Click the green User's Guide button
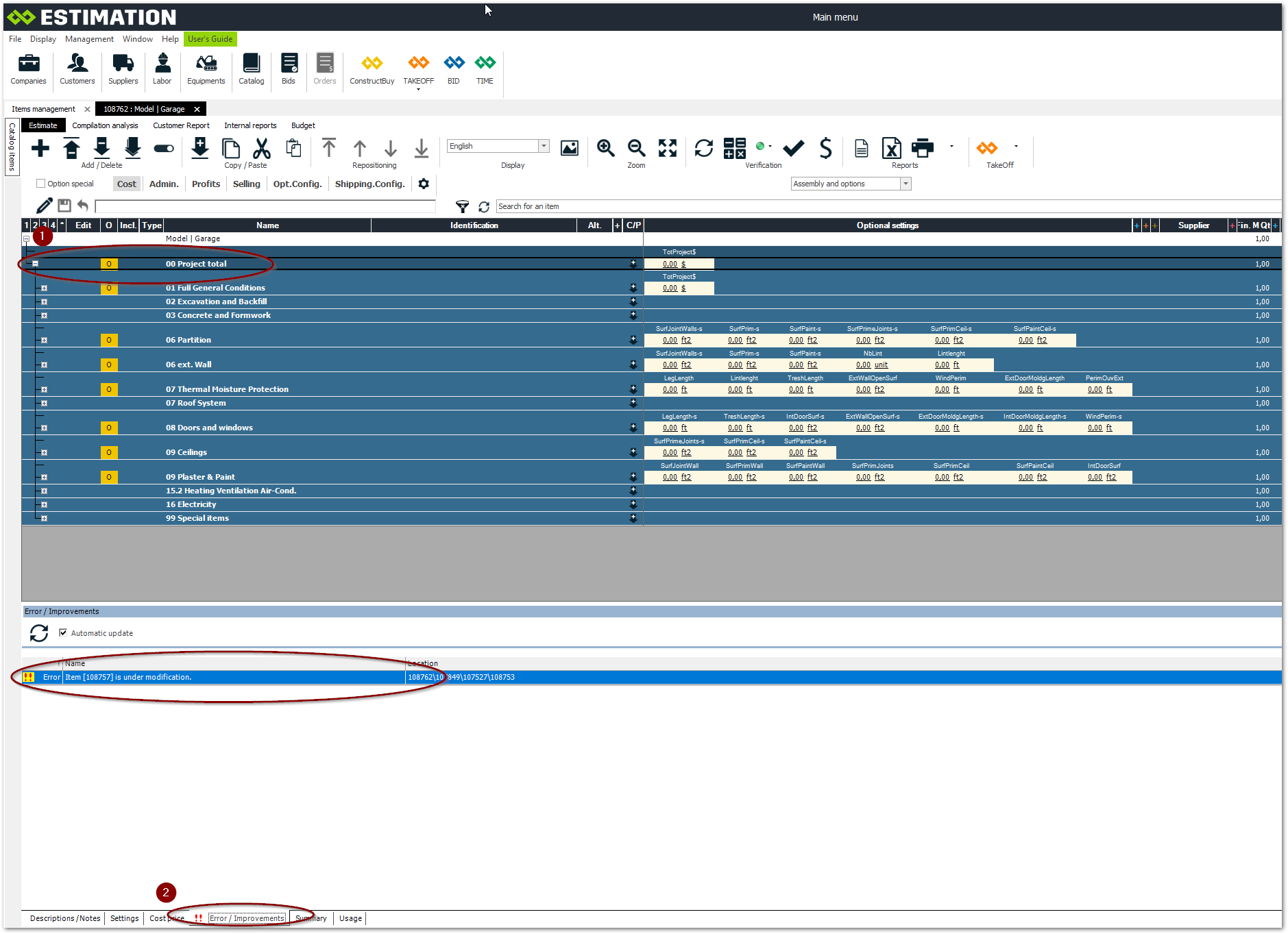 (x=210, y=39)
